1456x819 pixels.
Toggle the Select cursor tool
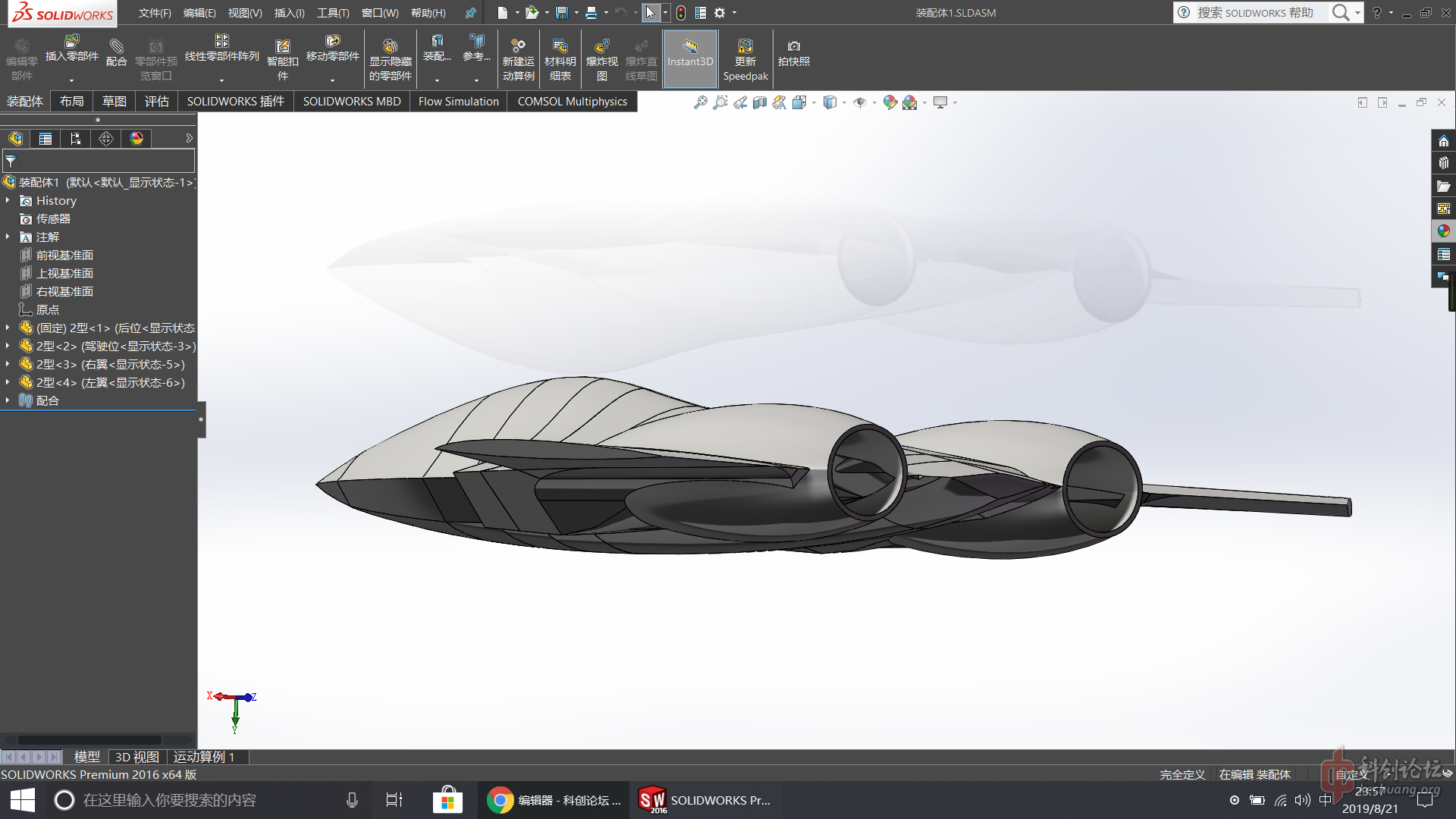point(650,13)
